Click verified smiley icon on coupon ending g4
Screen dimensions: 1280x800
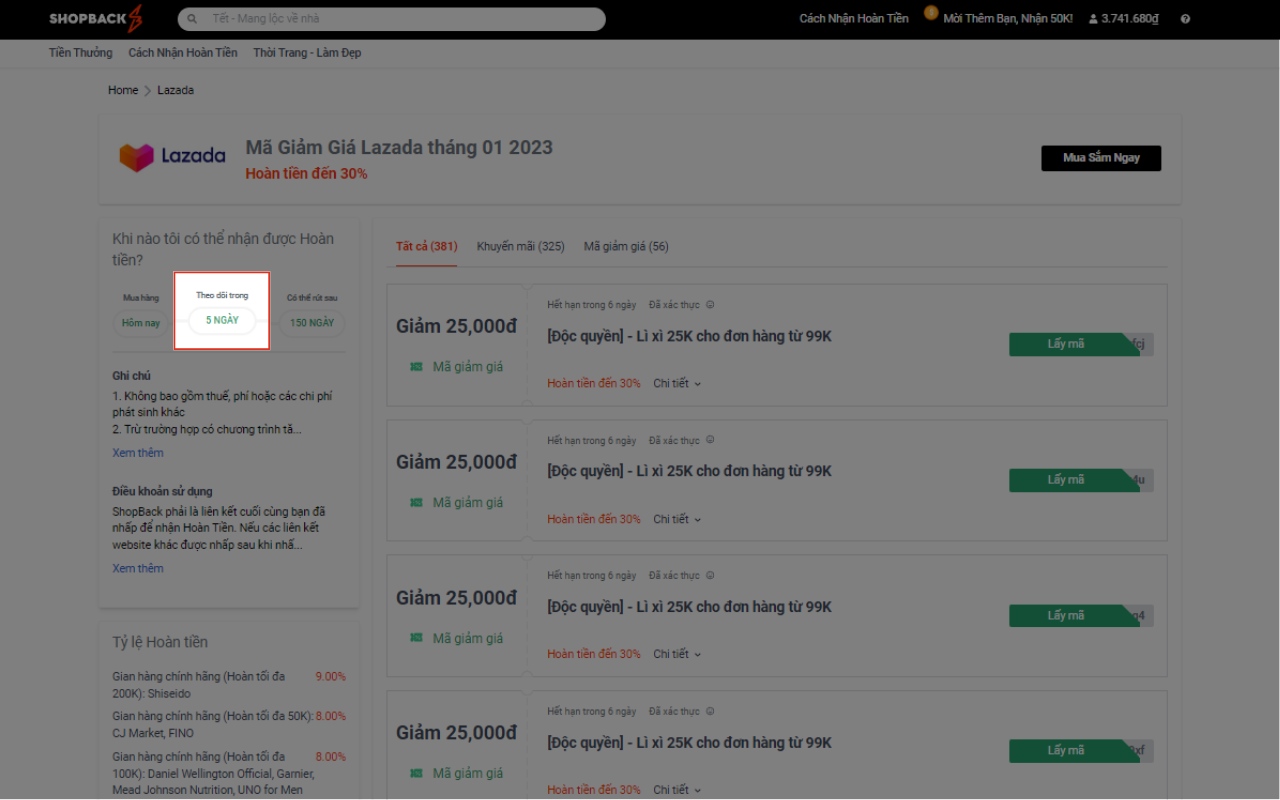[x=710, y=576]
